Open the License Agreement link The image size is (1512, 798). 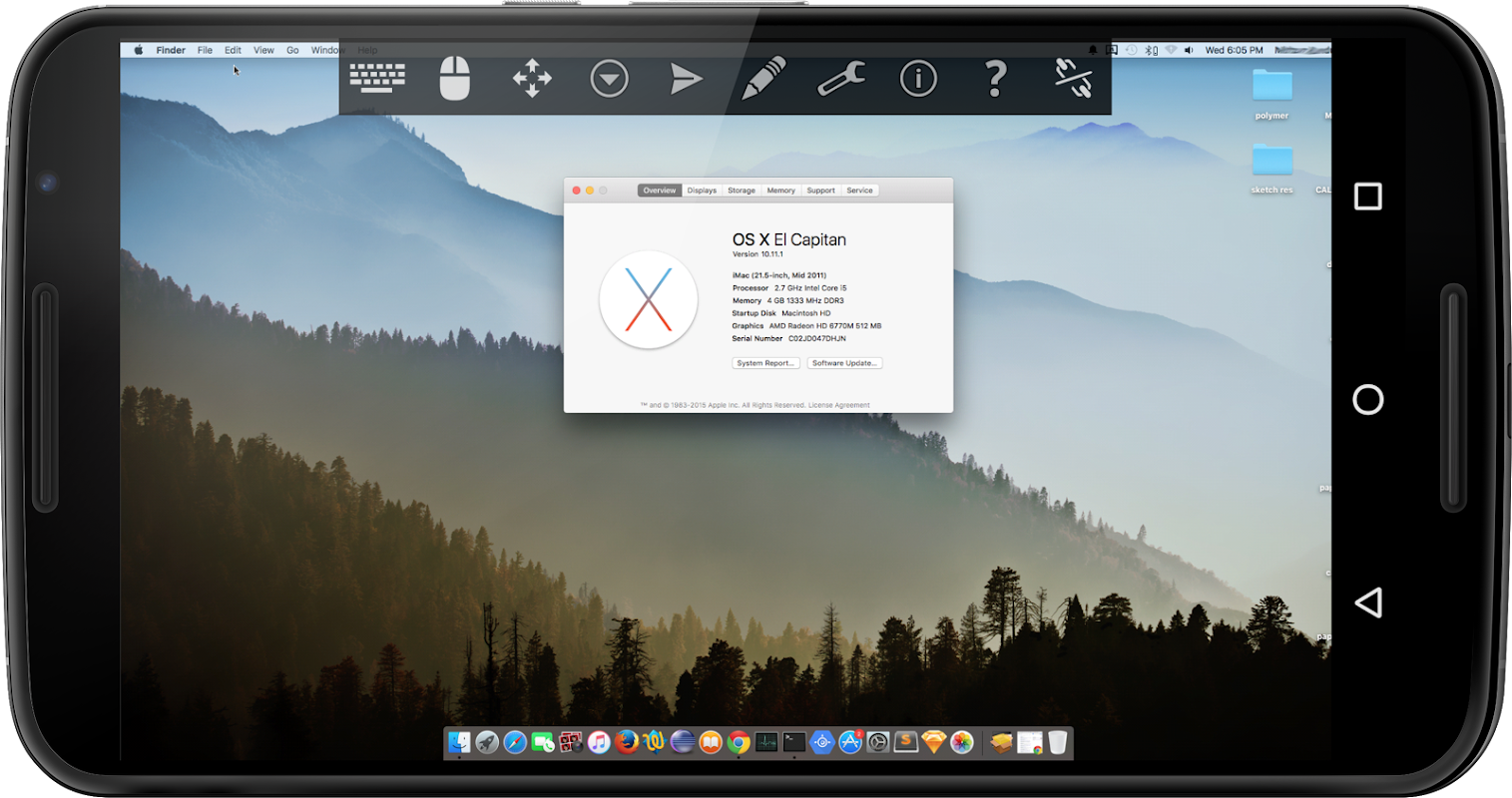pyautogui.click(x=839, y=405)
